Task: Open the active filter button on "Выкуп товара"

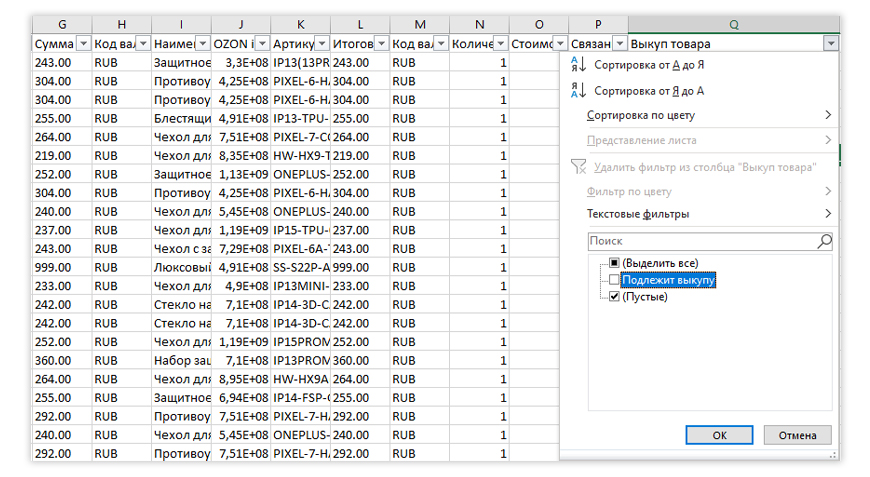Action: point(830,44)
